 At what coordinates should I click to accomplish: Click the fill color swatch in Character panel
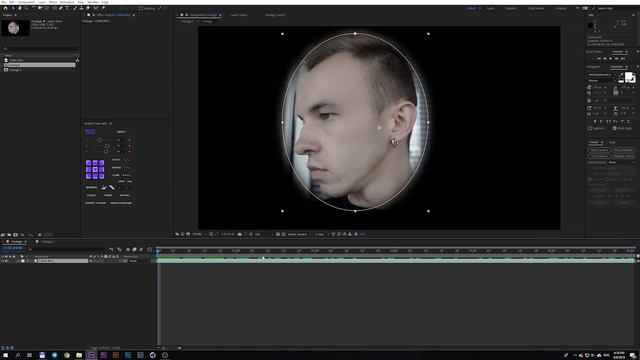(x=629, y=76)
